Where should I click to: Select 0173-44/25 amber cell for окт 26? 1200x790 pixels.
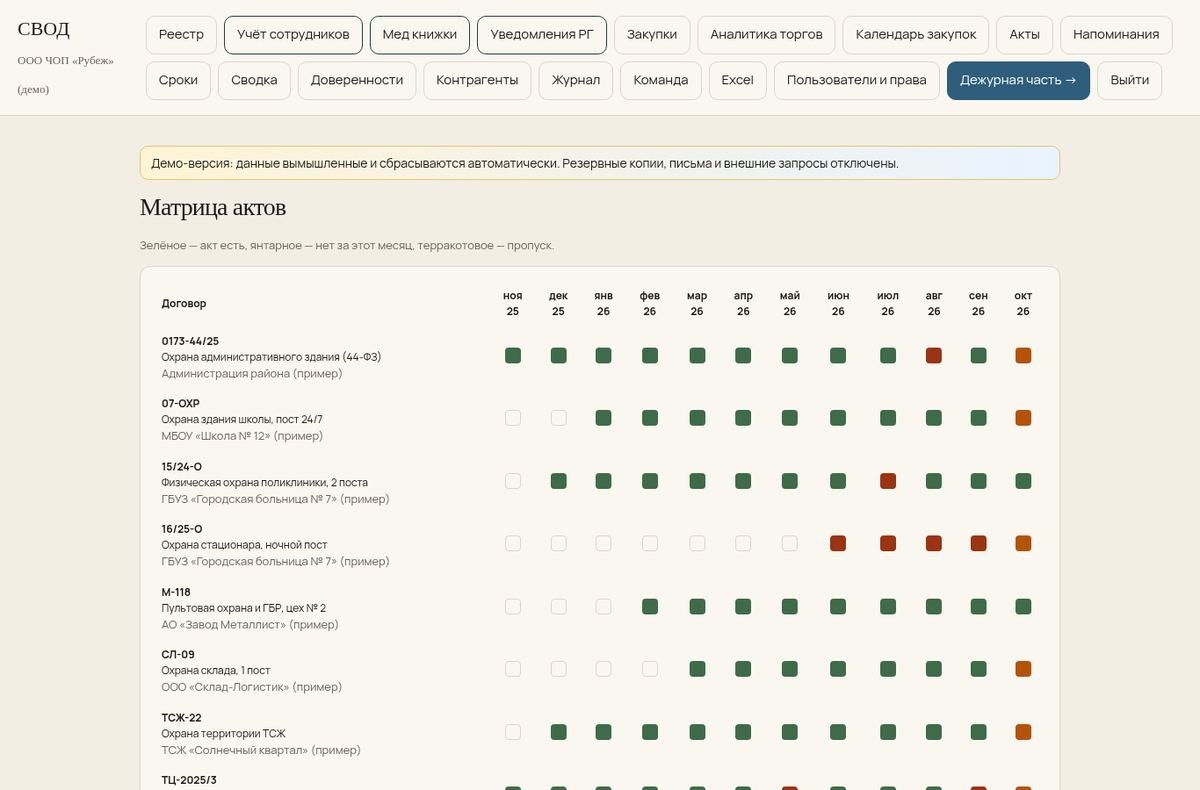click(x=1023, y=356)
